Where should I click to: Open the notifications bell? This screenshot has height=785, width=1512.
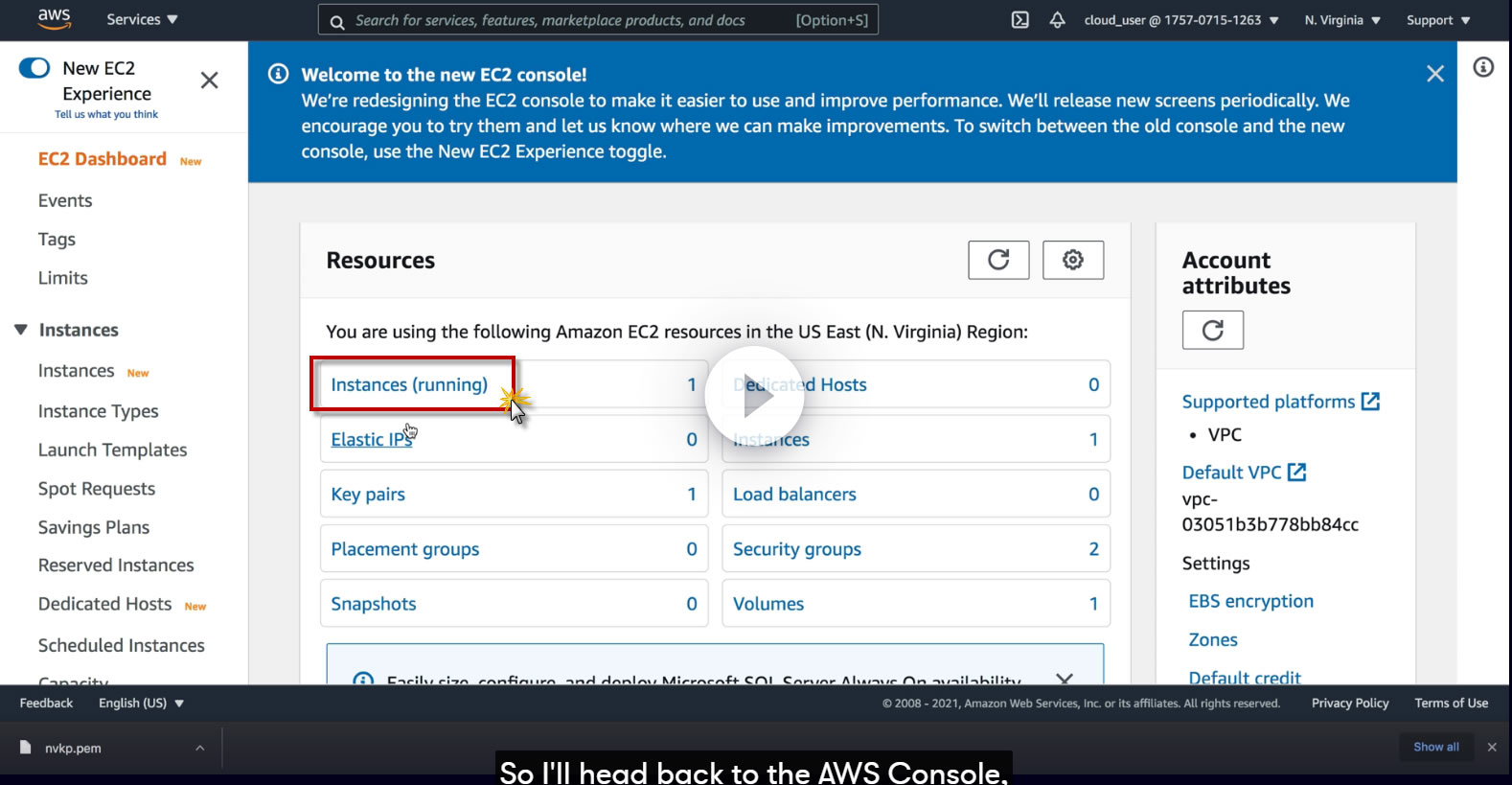click(x=1057, y=20)
